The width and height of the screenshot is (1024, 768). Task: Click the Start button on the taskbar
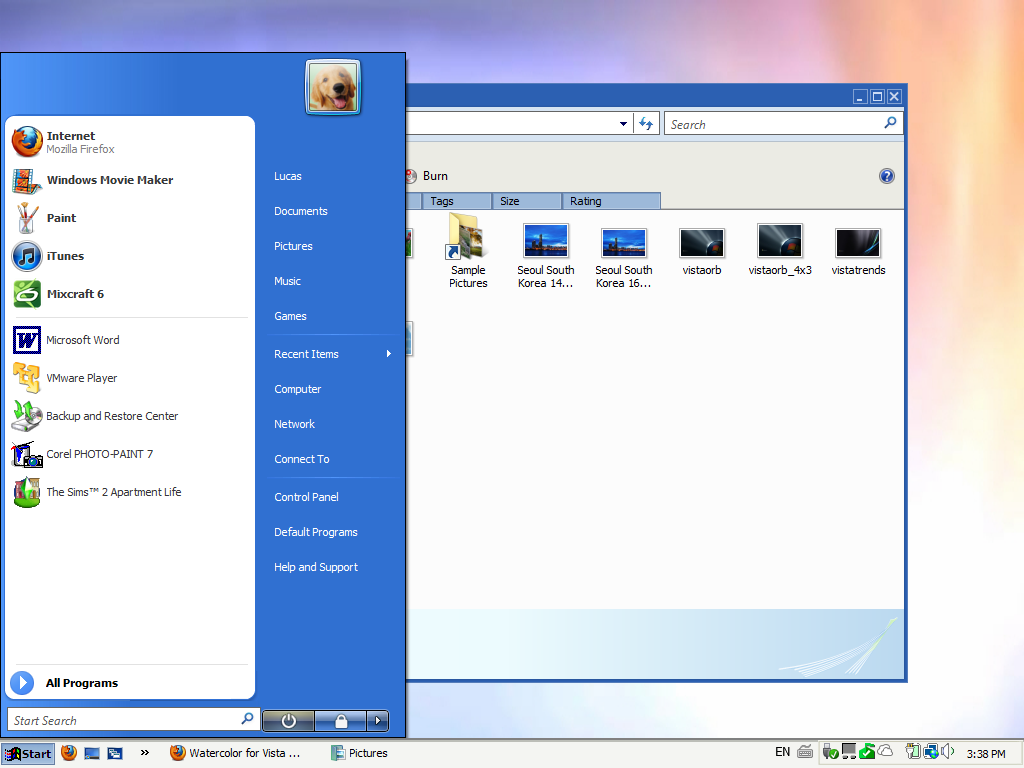pos(28,754)
